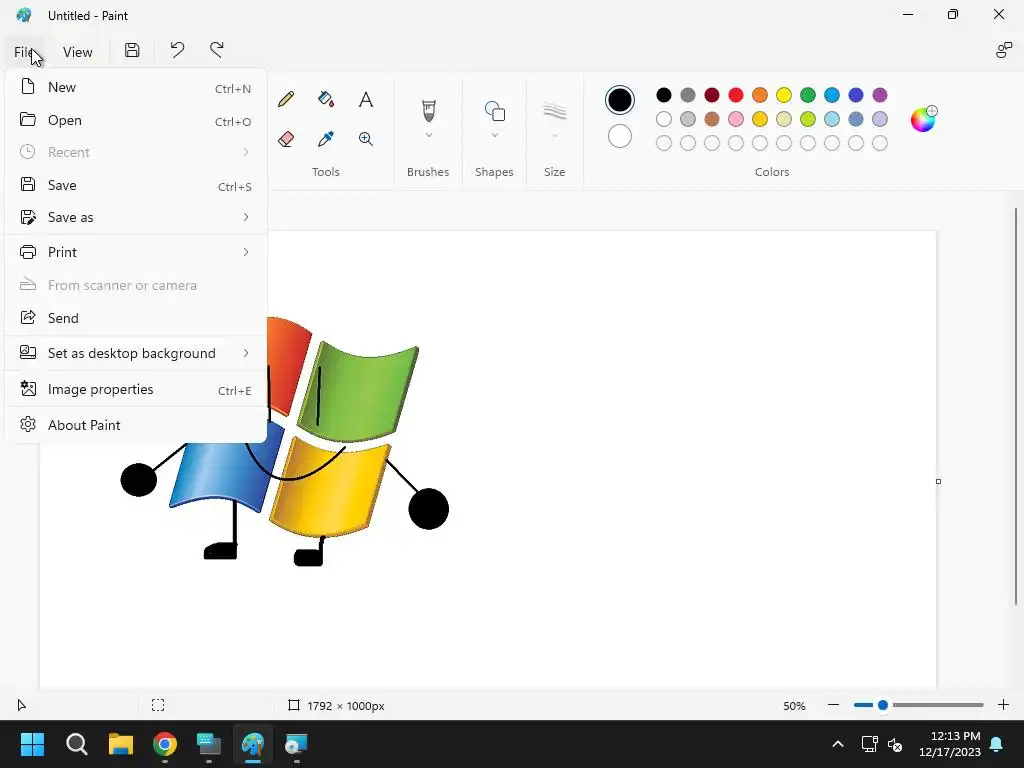Click the clock showing 12:13 PM
Screen dimensions: 1024x768
pos(955,736)
